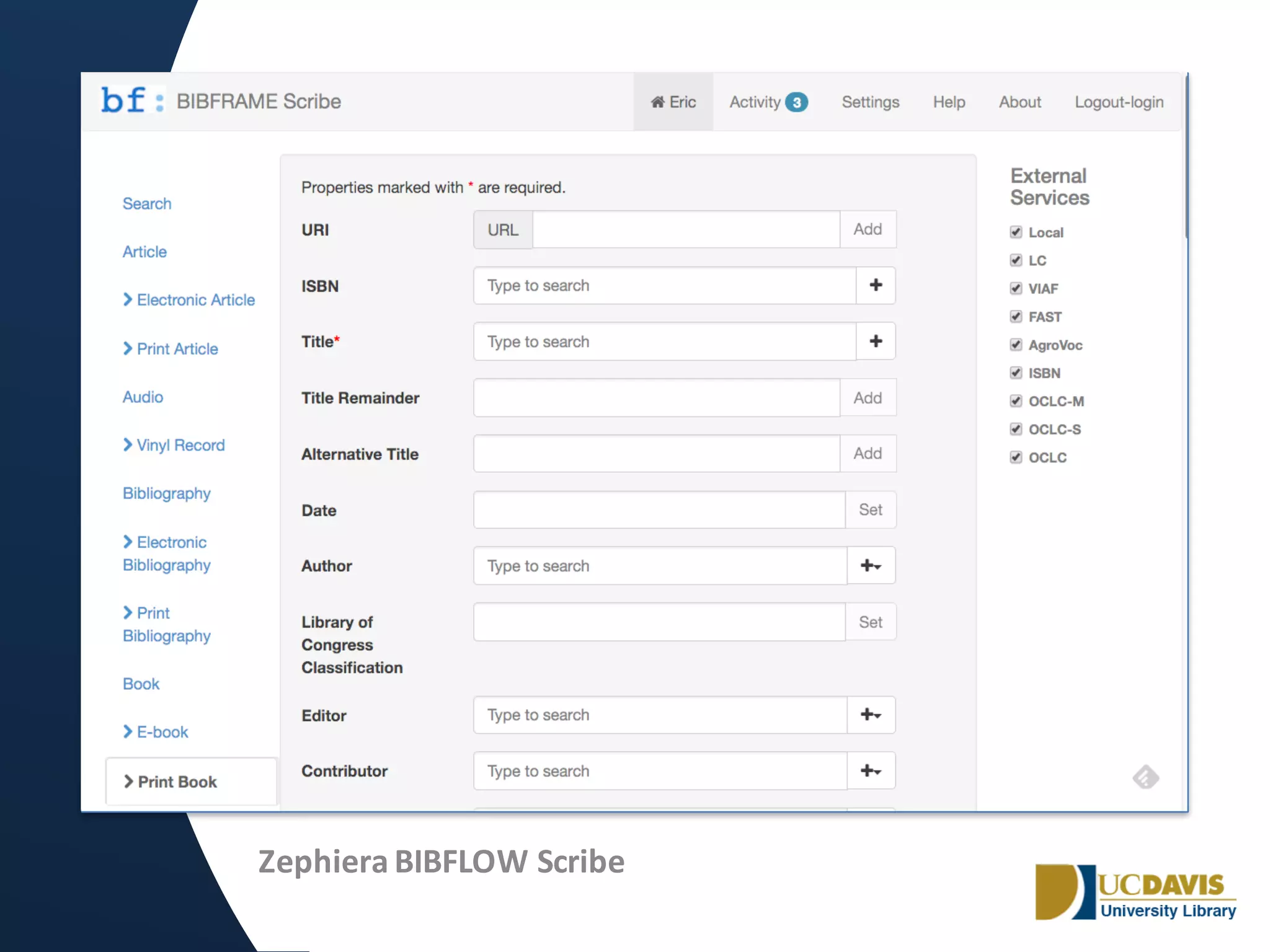This screenshot has width=1270, height=952.
Task: Toggle the Local service checkbox
Action: [1016, 232]
